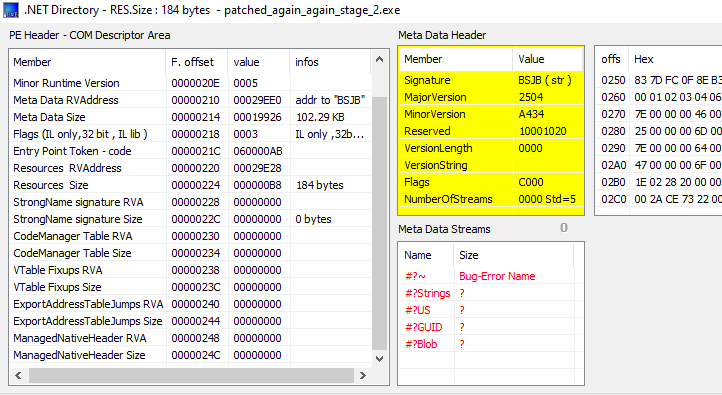
Task: Click the 'Size' header in Meta Data Streams
Action: pyautogui.click(x=514, y=255)
